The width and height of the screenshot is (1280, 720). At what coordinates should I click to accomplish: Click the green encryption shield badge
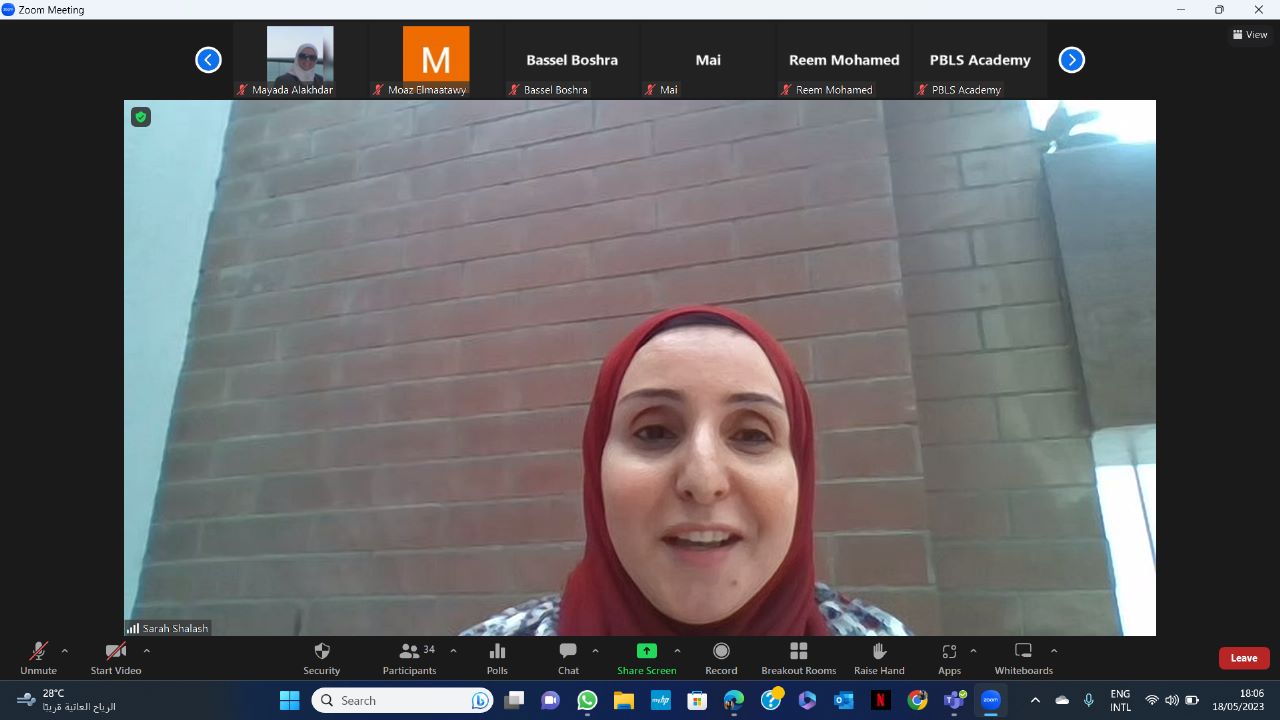(141, 117)
